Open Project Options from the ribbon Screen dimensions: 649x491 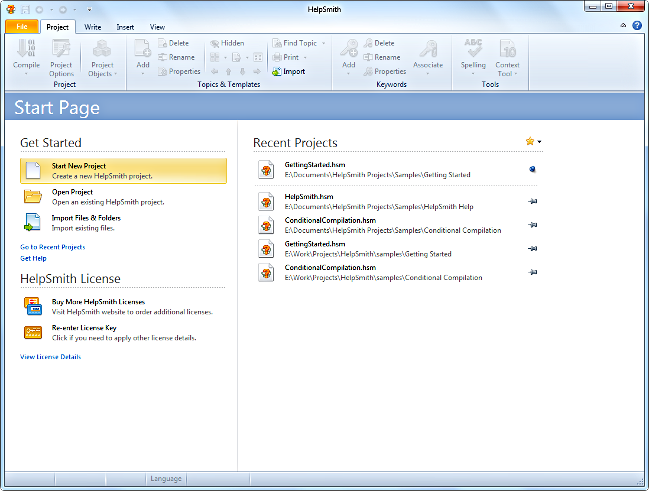click(61, 58)
